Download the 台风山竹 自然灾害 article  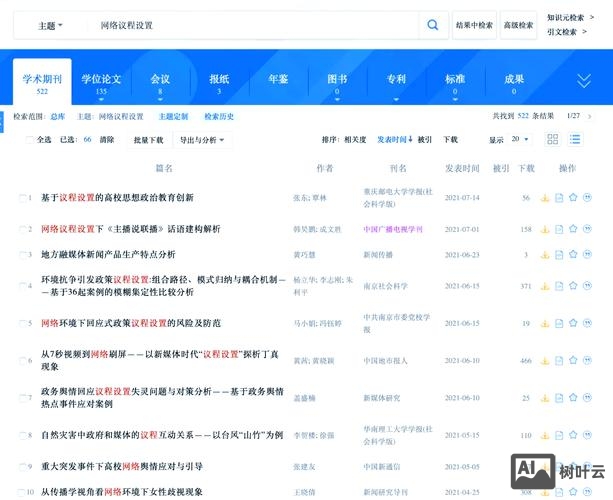click(x=545, y=435)
